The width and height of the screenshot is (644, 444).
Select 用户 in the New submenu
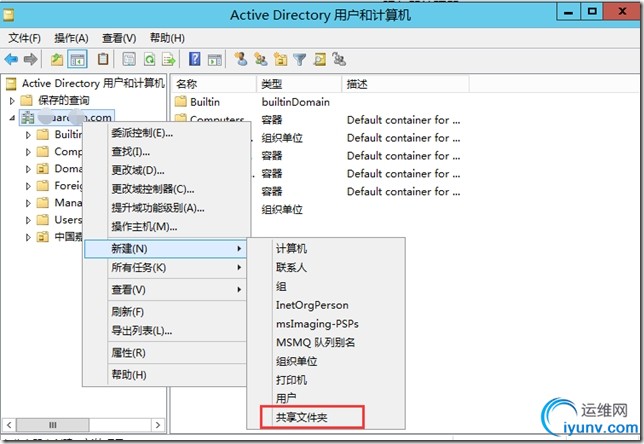tap(327, 398)
